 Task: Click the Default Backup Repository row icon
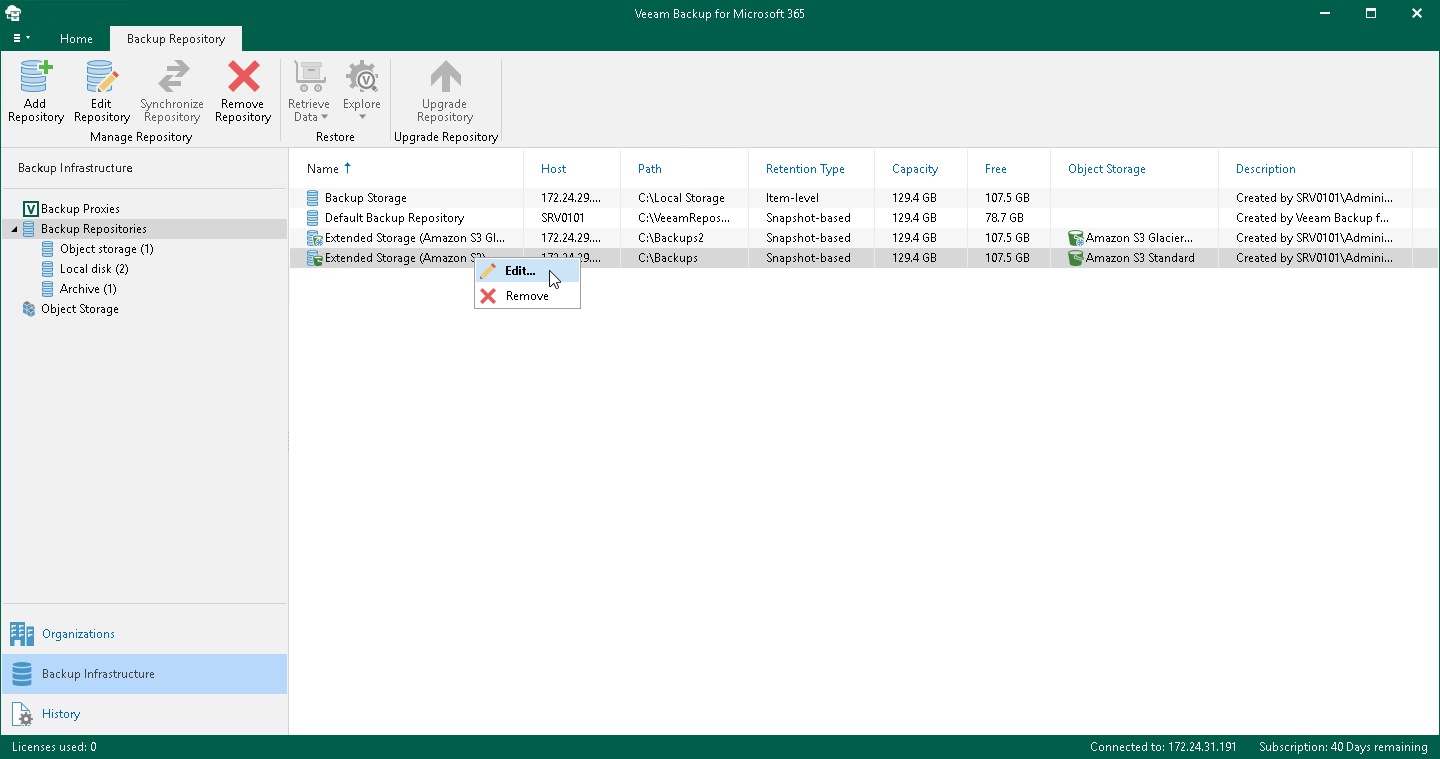pyautogui.click(x=314, y=218)
